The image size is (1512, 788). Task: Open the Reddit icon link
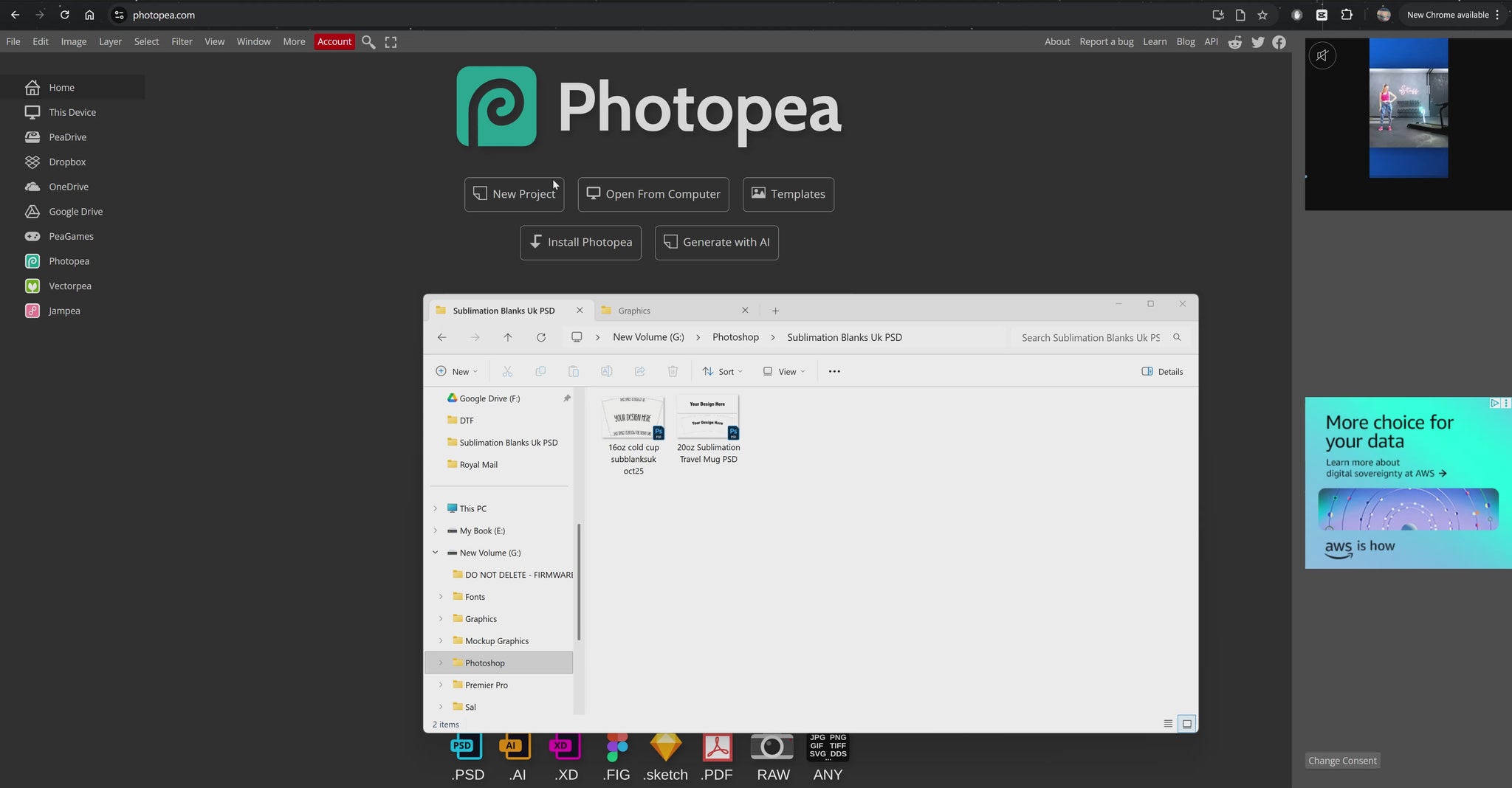pos(1234,42)
